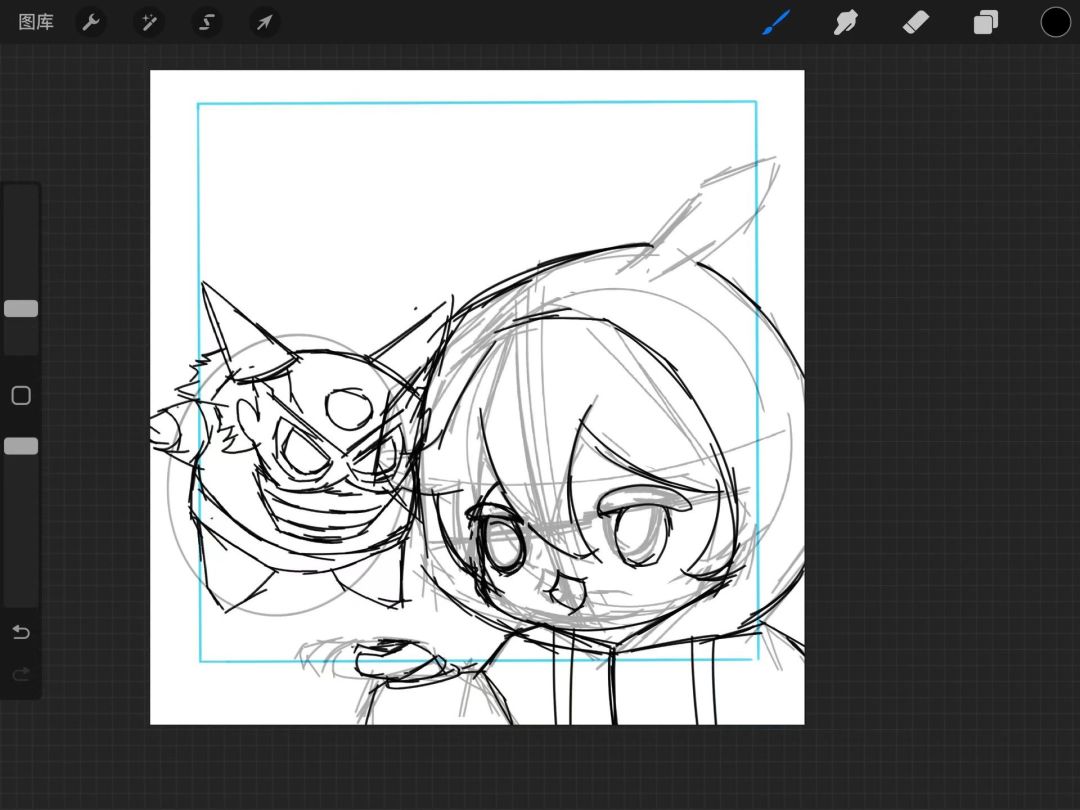Viewport: 1080px width, 810px height.
Task: Activate the Transform arrow tool
Action: pyautogui.click(x=264, y=22)
